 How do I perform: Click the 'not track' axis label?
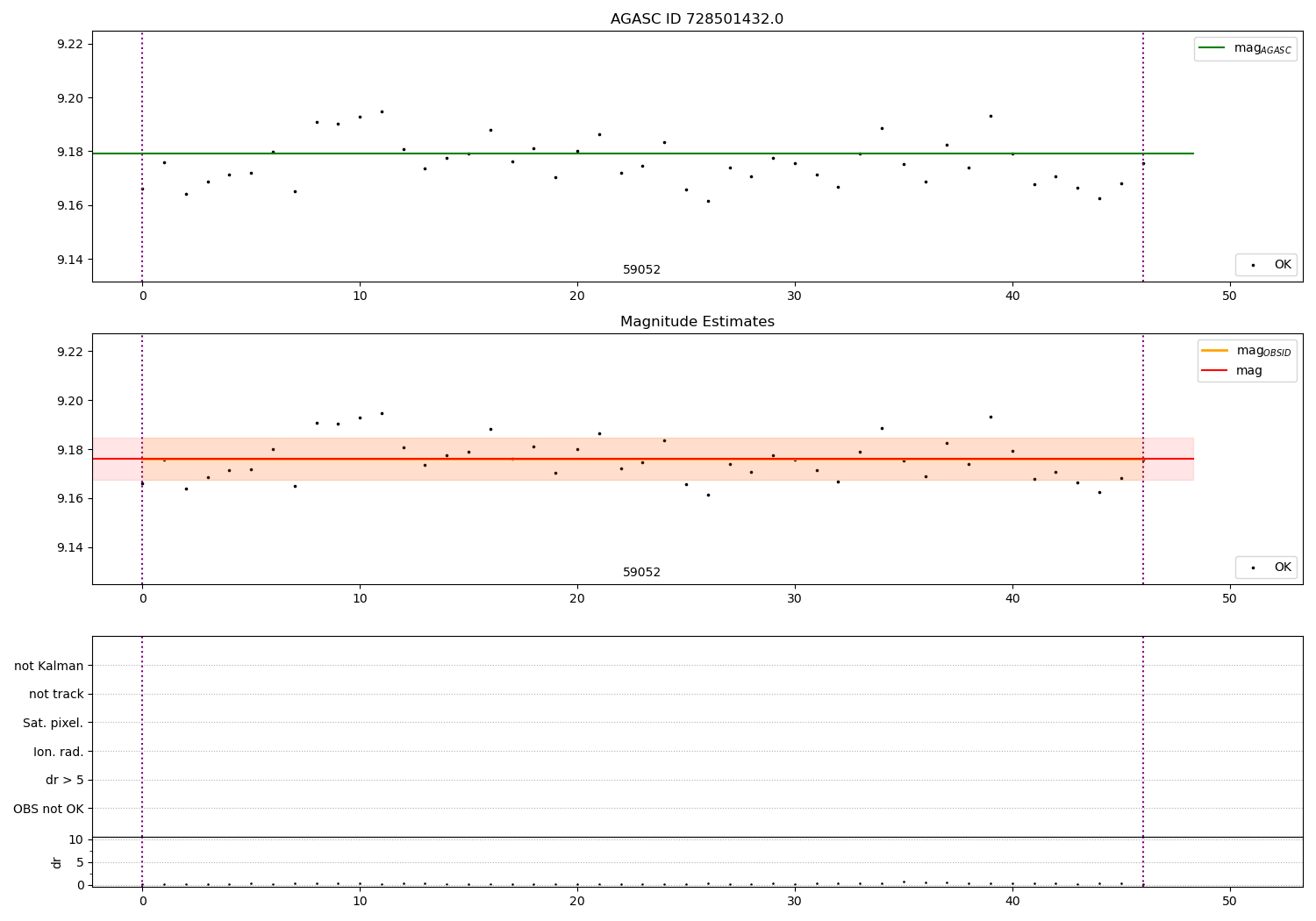[x=56, y=694]
